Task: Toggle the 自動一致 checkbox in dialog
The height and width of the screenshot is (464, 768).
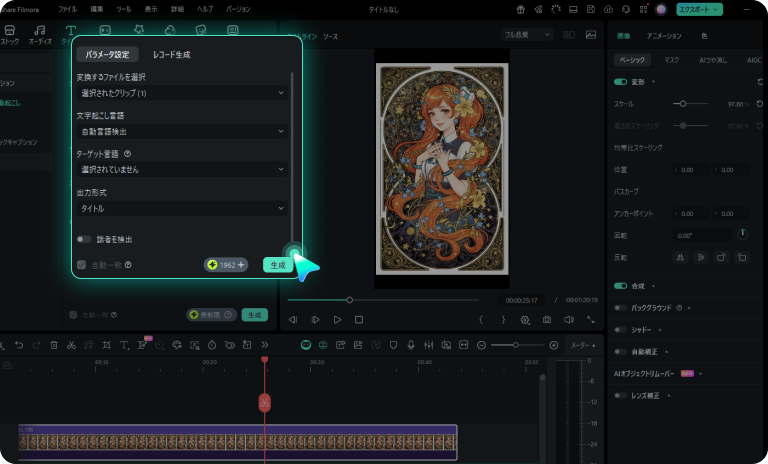Action: click(x=81, y=265)
